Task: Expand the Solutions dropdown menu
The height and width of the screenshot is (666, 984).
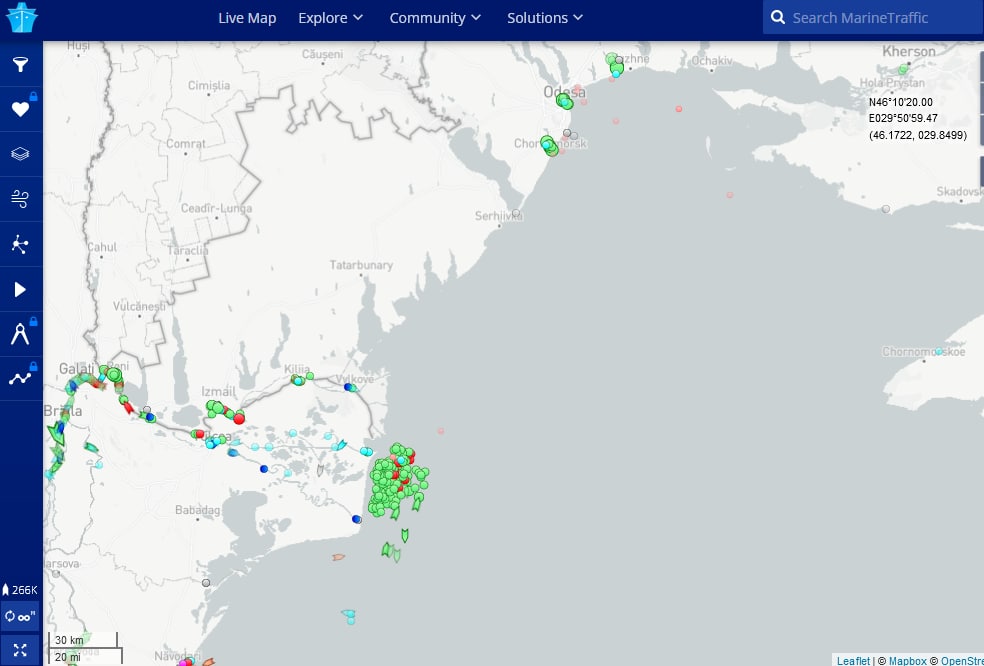Action: pyautogui.click(x=545, y=18)
